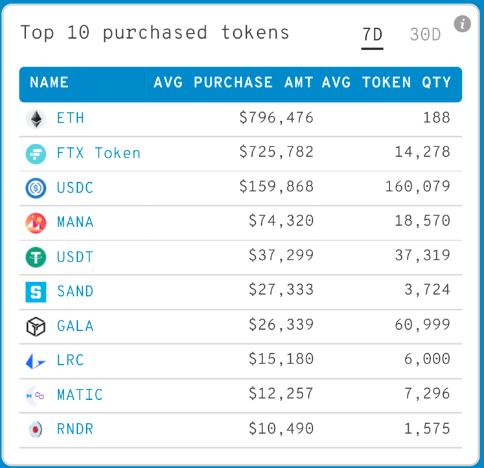Open the MATIC token link
Image resolution: width=484 pixels, height=468 pixels.
[x=80, y=395]
